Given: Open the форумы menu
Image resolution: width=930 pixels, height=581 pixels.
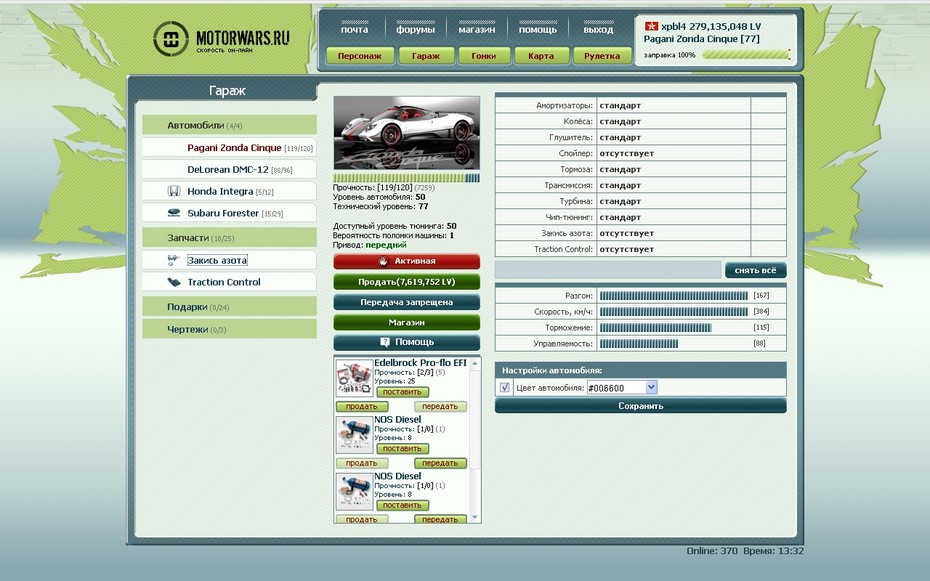Looking at the screenshot, I should (415, 29).
